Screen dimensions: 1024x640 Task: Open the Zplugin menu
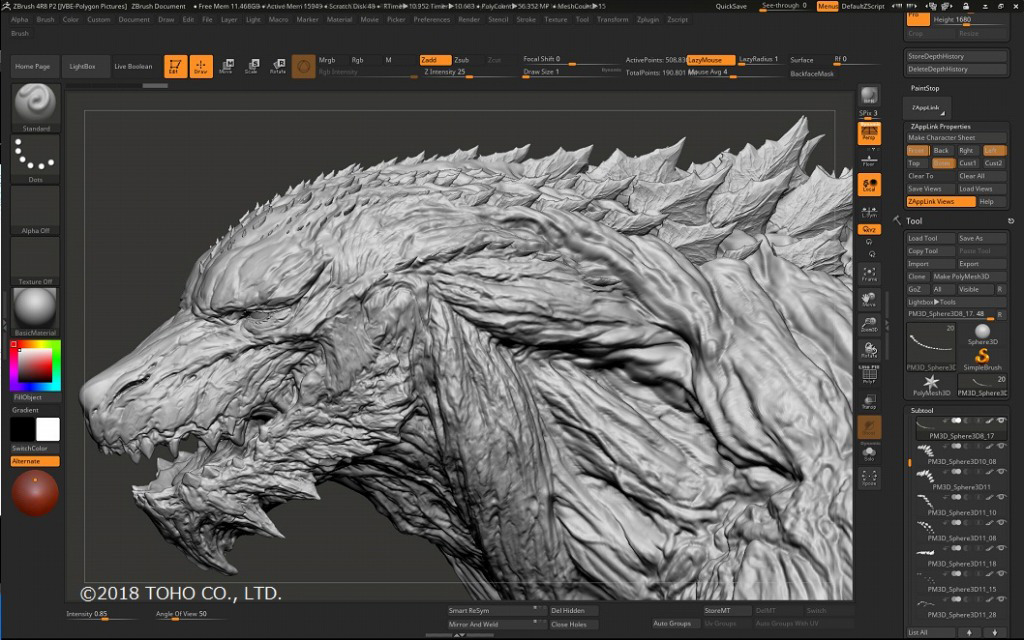coord(648,20)
